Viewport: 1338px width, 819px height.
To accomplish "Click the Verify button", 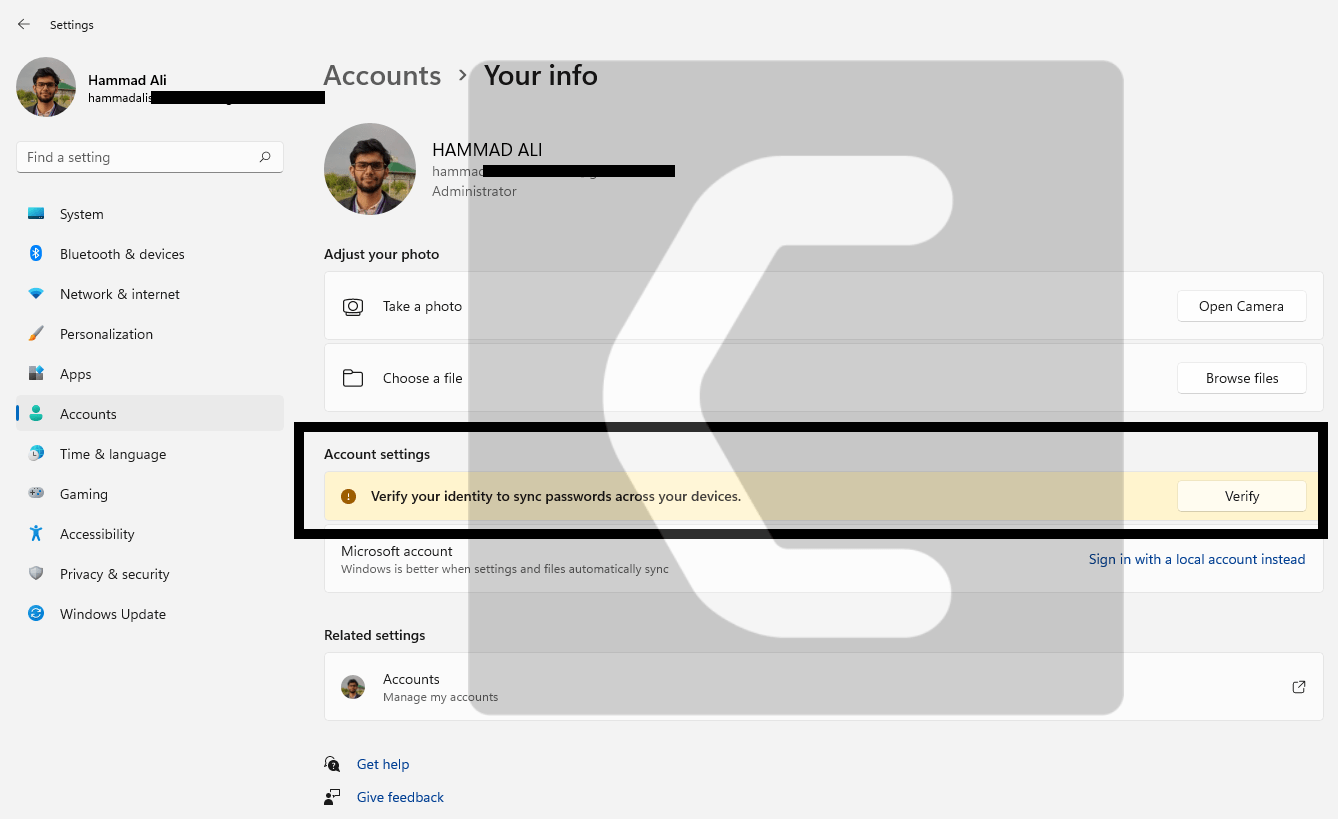I will [x=1241, y=496].
